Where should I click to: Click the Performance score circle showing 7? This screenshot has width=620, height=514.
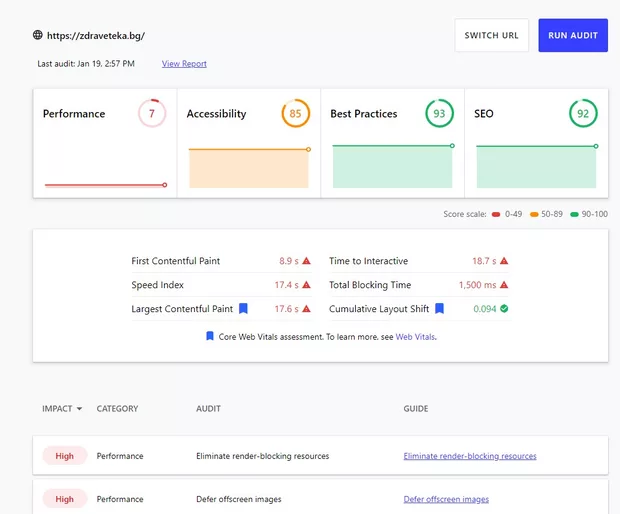click(152, 114)
